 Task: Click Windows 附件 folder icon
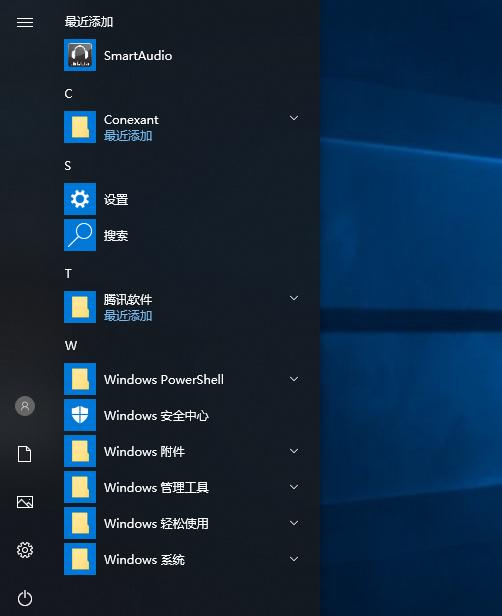80,451
